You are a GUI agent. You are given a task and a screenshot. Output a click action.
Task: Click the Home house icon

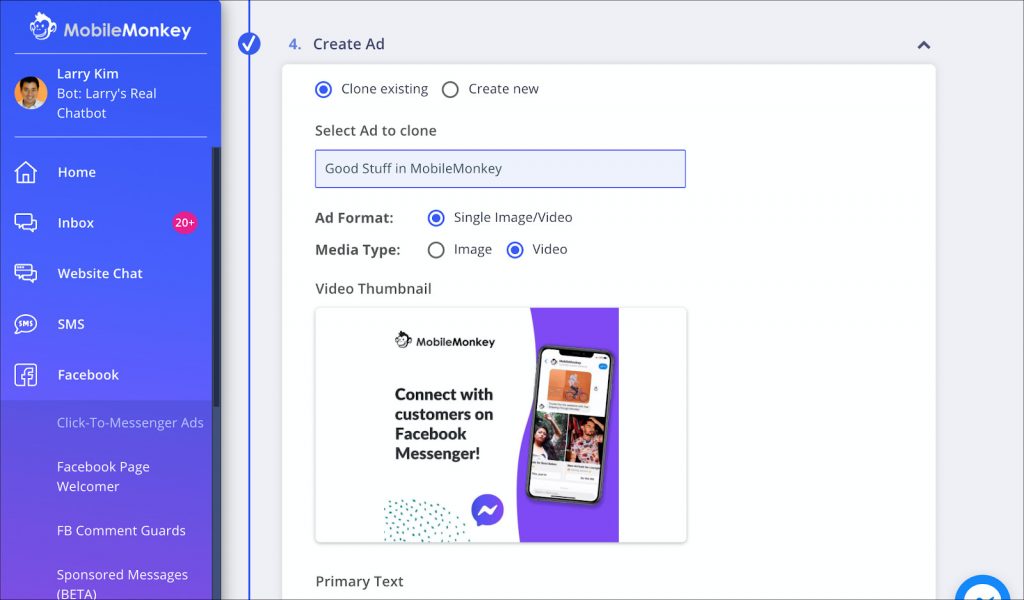25,172
